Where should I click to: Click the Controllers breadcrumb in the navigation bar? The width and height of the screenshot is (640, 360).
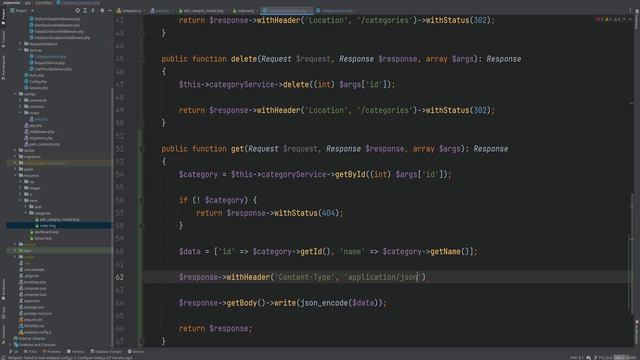[43, 2]
